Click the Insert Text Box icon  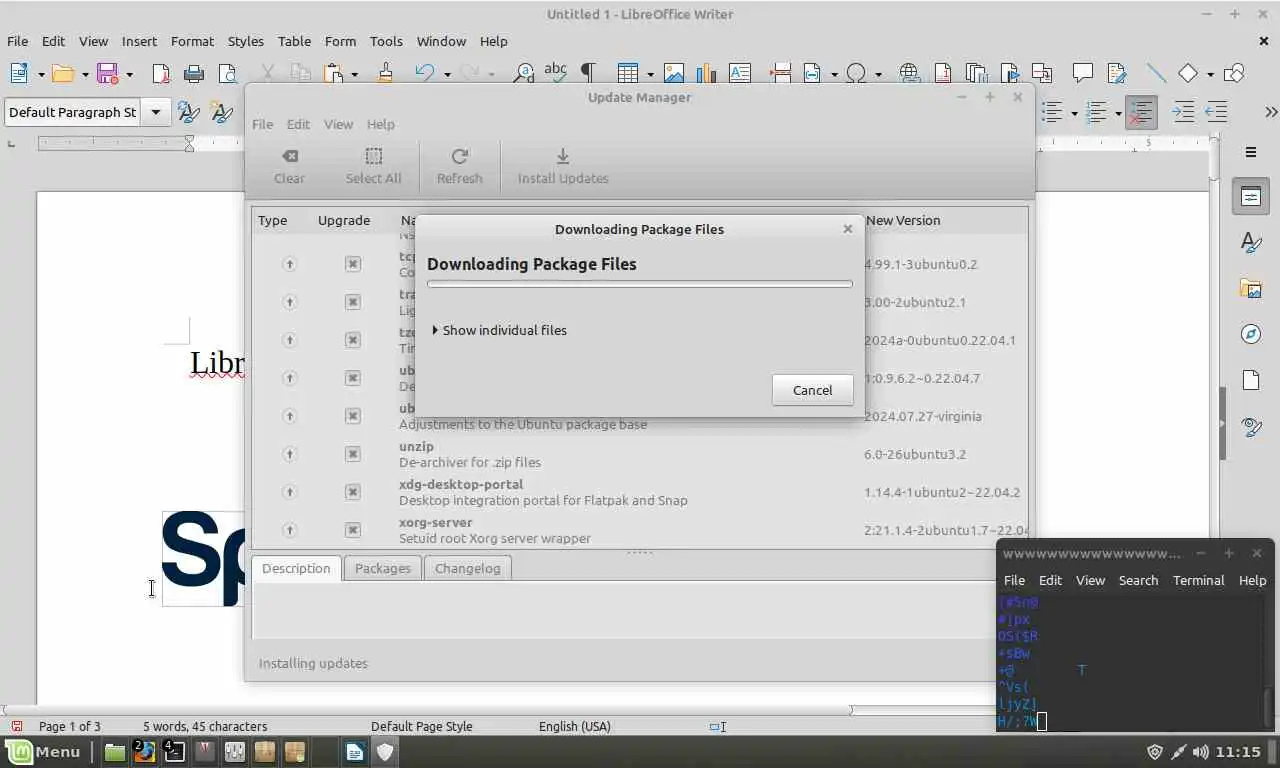point(740,73)
